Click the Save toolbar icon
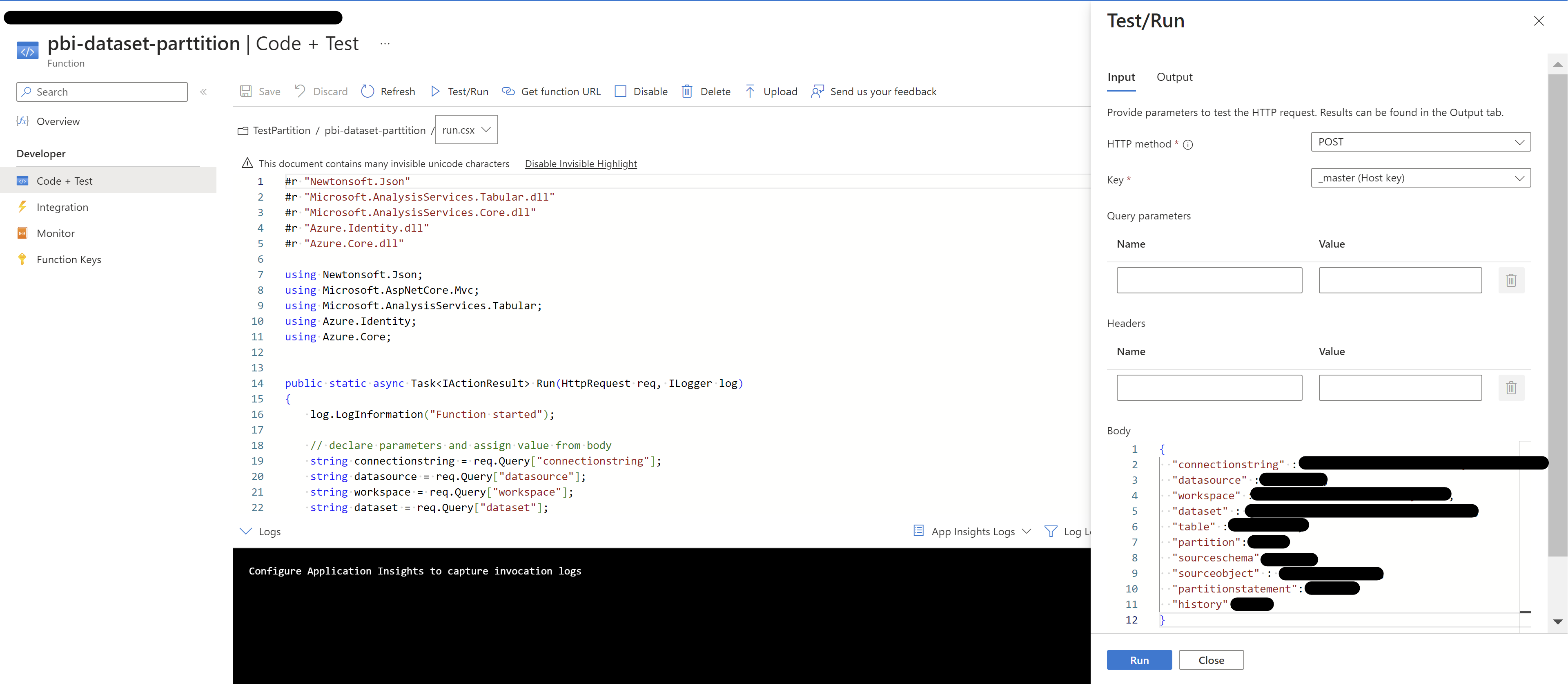 pos(246,92)
